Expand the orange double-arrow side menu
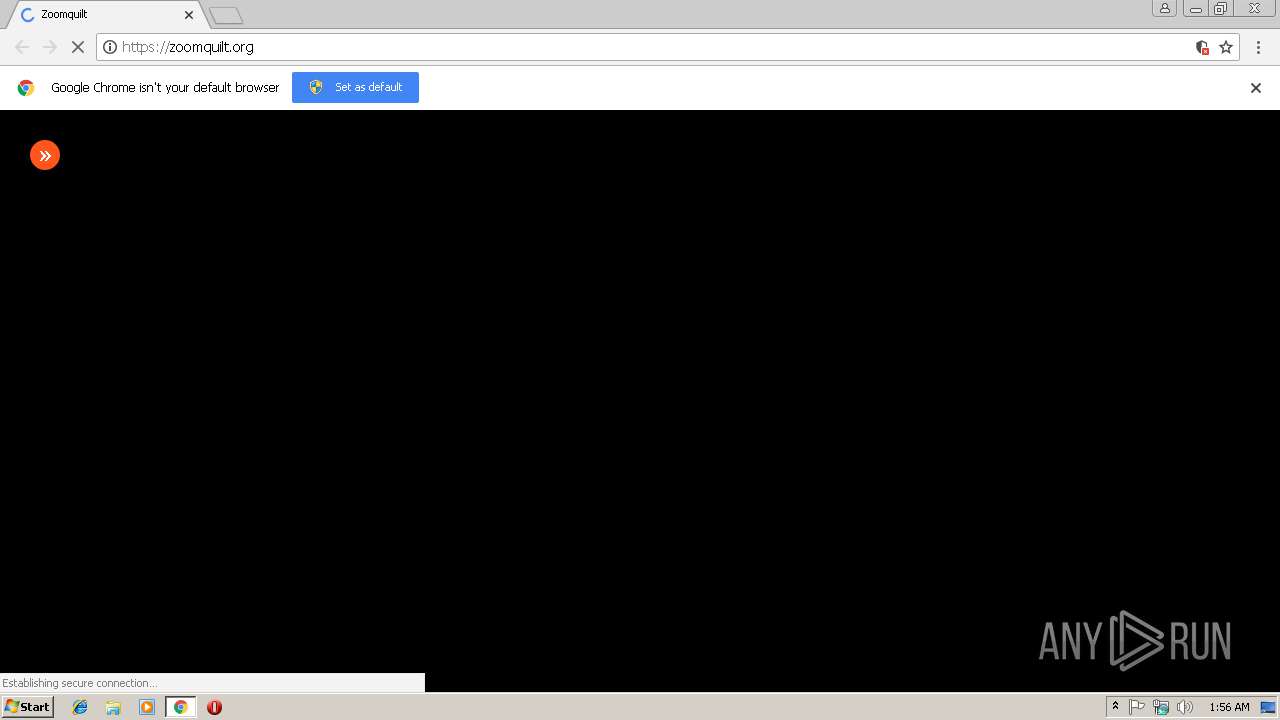Image resolution: width=1280 pixels, height=720 pixels. pyautogui.click(x=45, y=155)
